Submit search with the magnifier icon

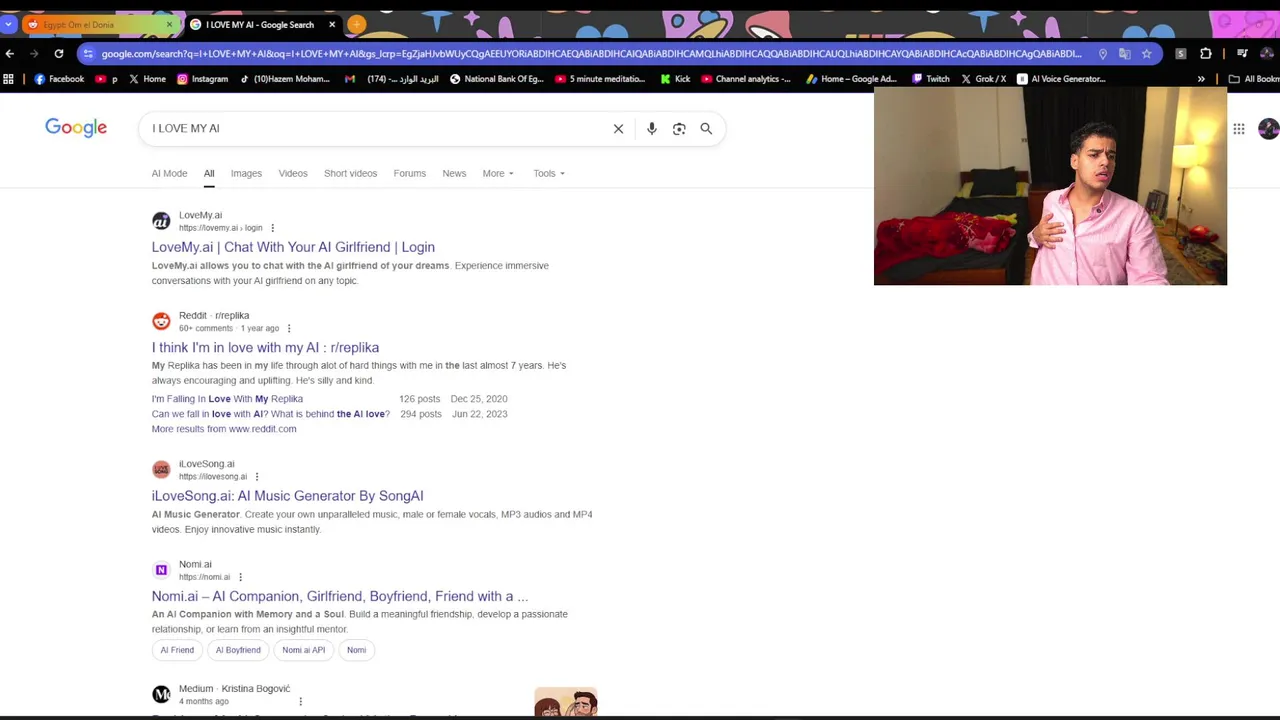[x=706, y=128]
